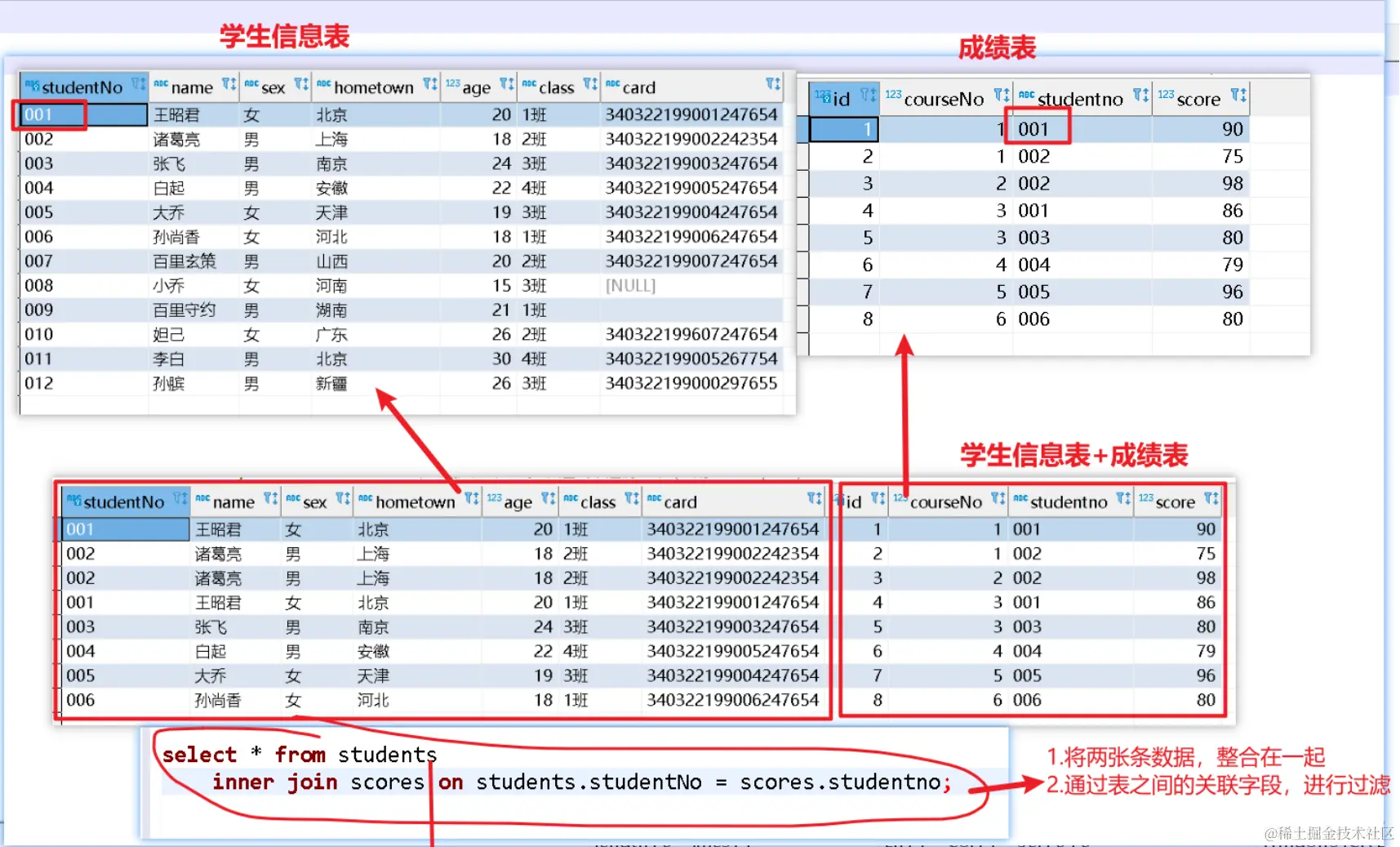This screenshot has height=847, width=1400.
Task: Open class column filter icon in 学生信息表 table
Action: [x=589, y=83]
